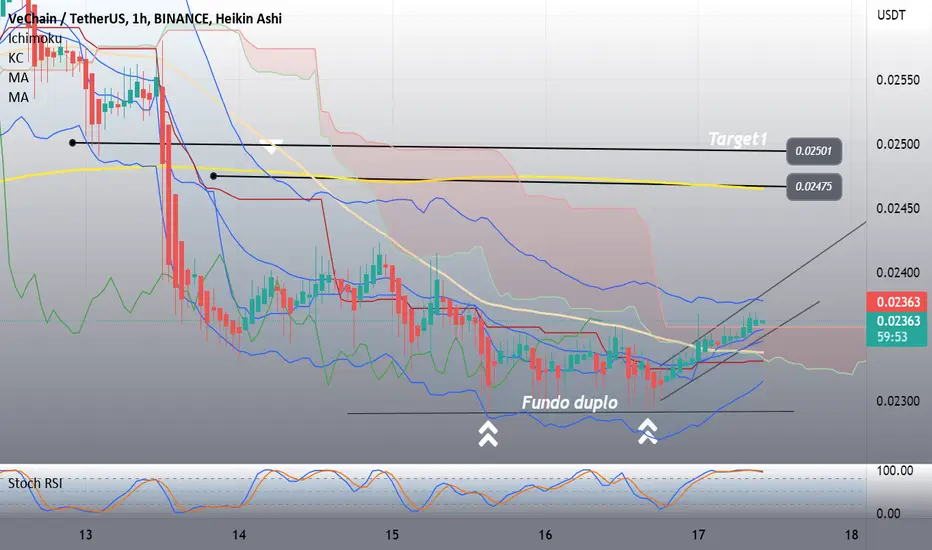
Task: Click the Target1 annotation text
Action: point(738,139)
